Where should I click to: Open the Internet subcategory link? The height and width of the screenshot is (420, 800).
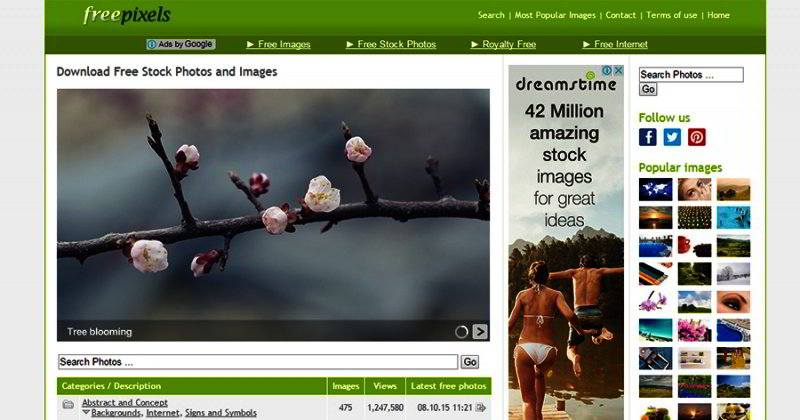click(x=163, y=413)
